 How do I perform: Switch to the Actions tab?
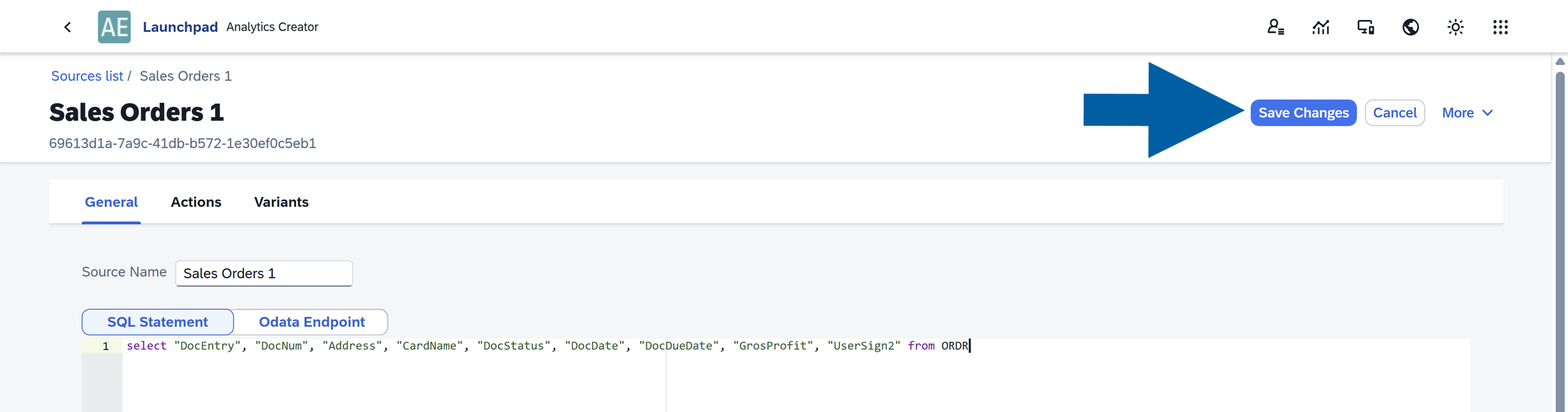coord(196,202)
